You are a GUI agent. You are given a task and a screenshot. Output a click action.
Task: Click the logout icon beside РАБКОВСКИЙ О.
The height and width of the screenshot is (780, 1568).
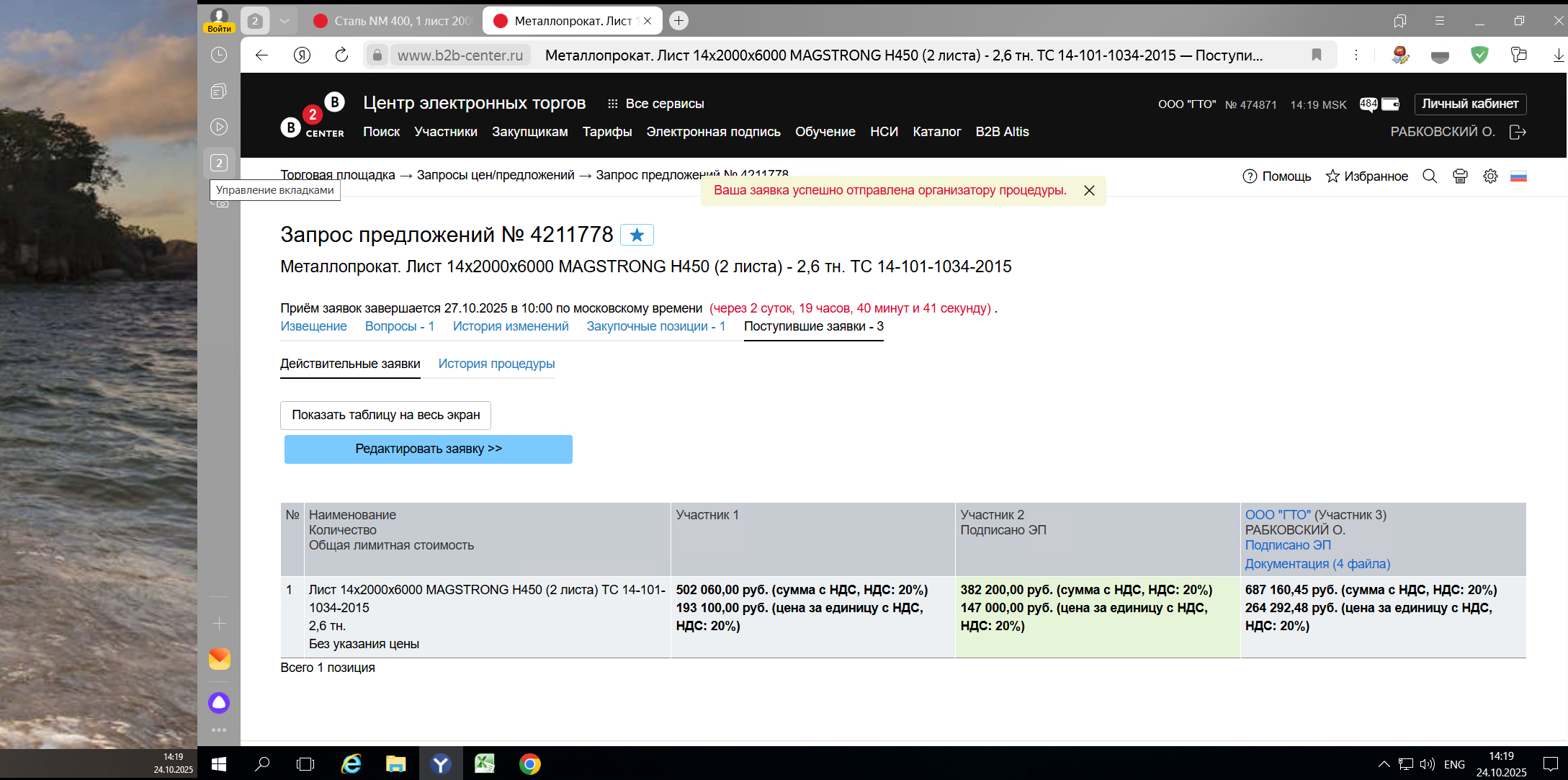(1518, 132)
